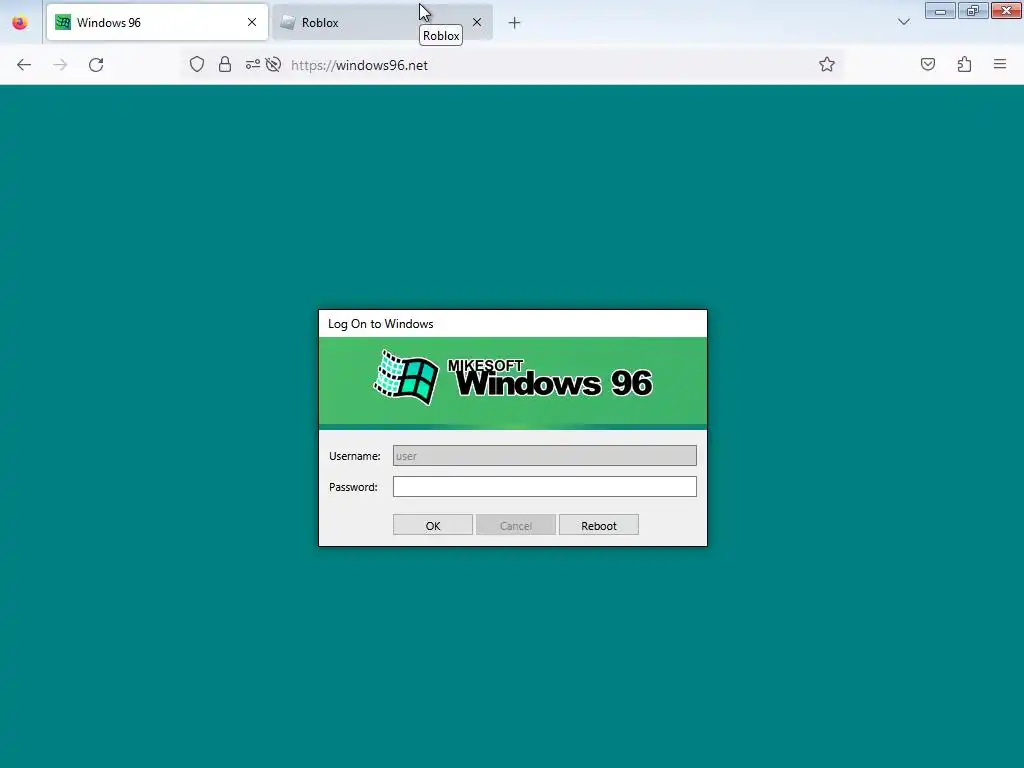
Task: Open the Extensions puzzle icon
Action: pos(964,64)
